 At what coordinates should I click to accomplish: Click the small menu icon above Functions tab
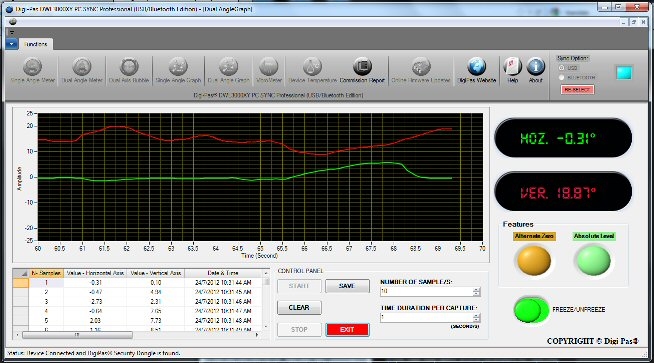pos(12,32)
